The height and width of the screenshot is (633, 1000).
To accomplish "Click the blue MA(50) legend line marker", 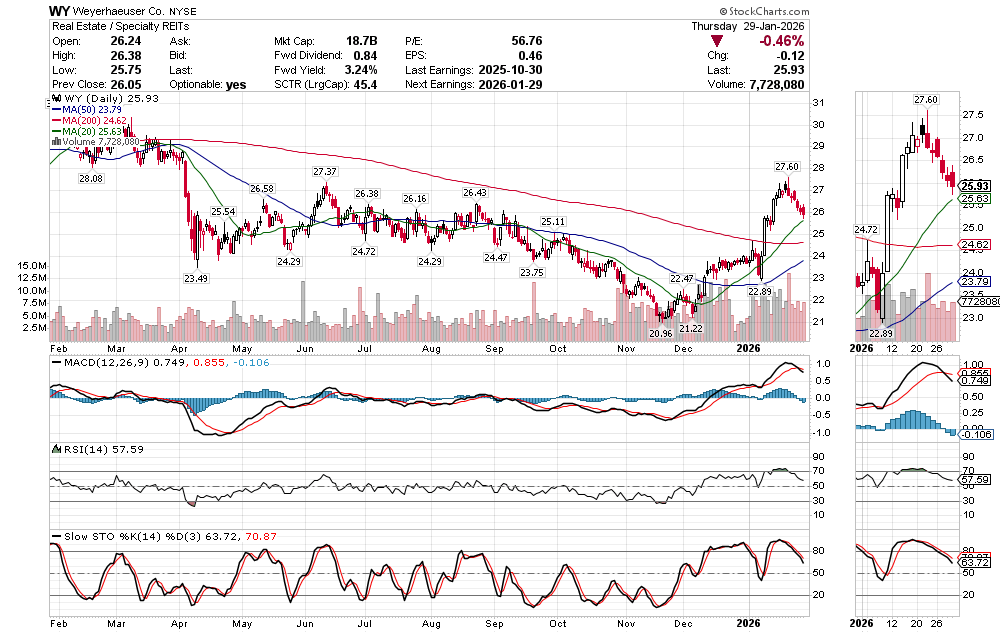I will (x=56, y=109).
